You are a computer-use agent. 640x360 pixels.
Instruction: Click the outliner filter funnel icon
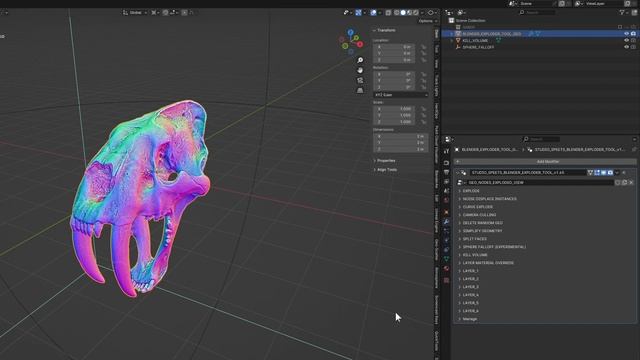coord(622,13)
